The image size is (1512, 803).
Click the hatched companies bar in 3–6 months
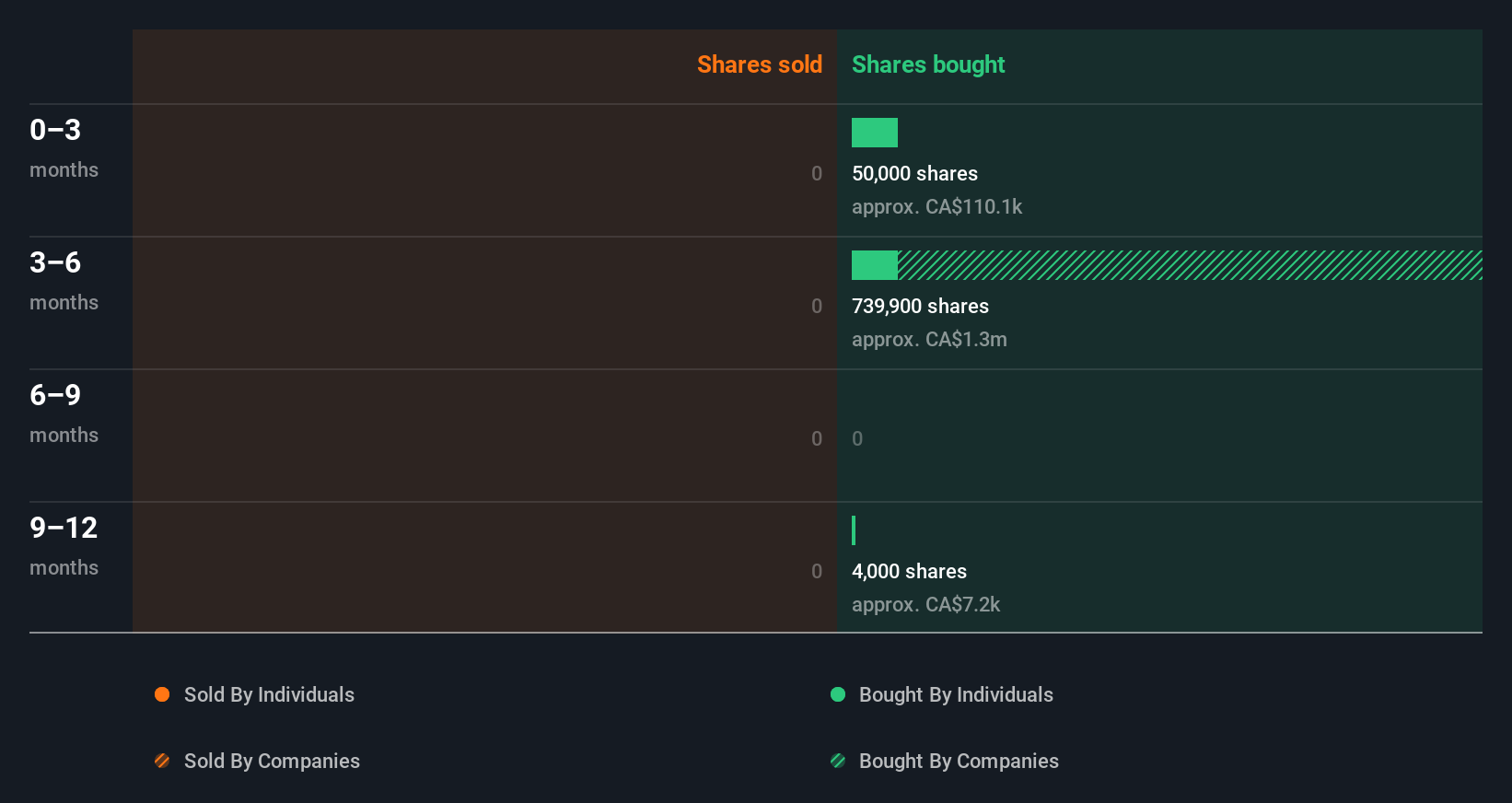1190,265
